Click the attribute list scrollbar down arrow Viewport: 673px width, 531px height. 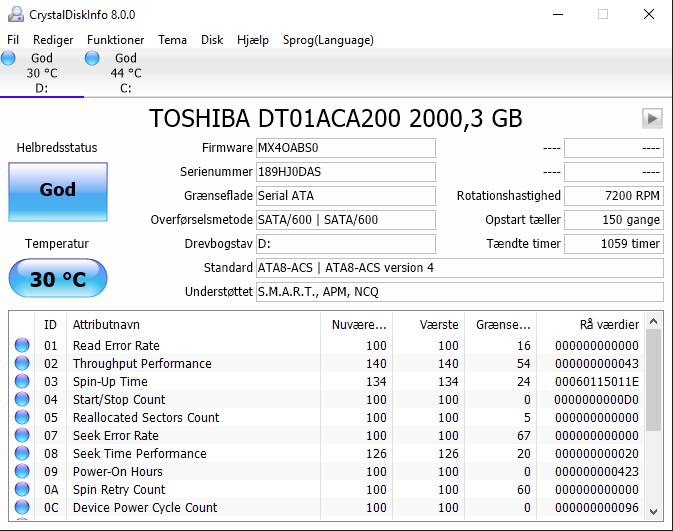click(x=654, y=512)
